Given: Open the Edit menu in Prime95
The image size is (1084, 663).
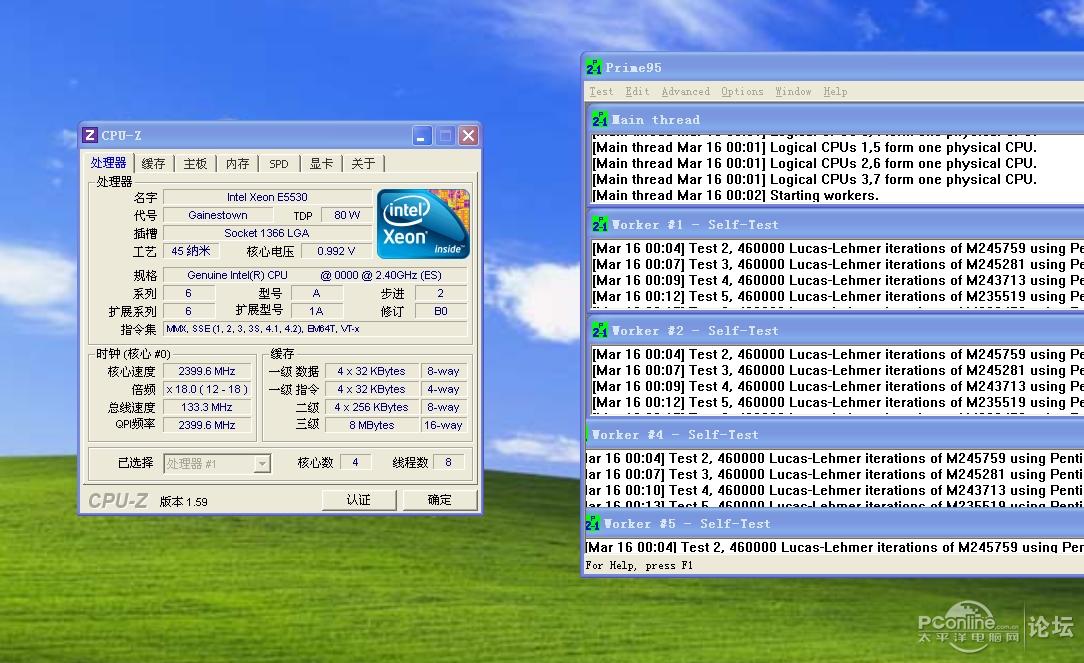Looking at the screenshot, I should 637,91.
